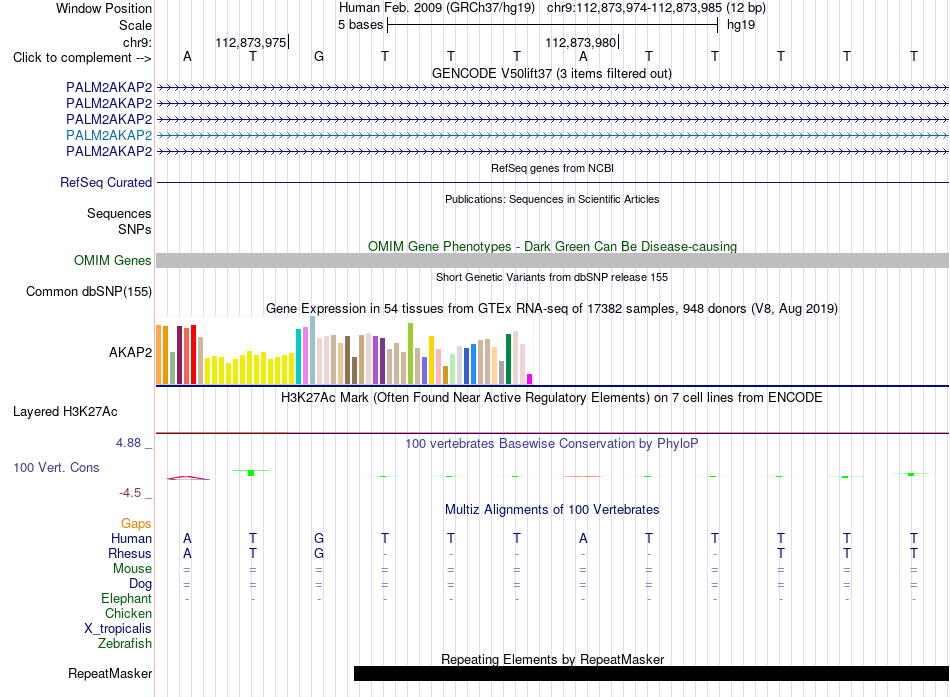
Task: Click the lime green bar in the GTEx chart
Action: coord(410,353)
